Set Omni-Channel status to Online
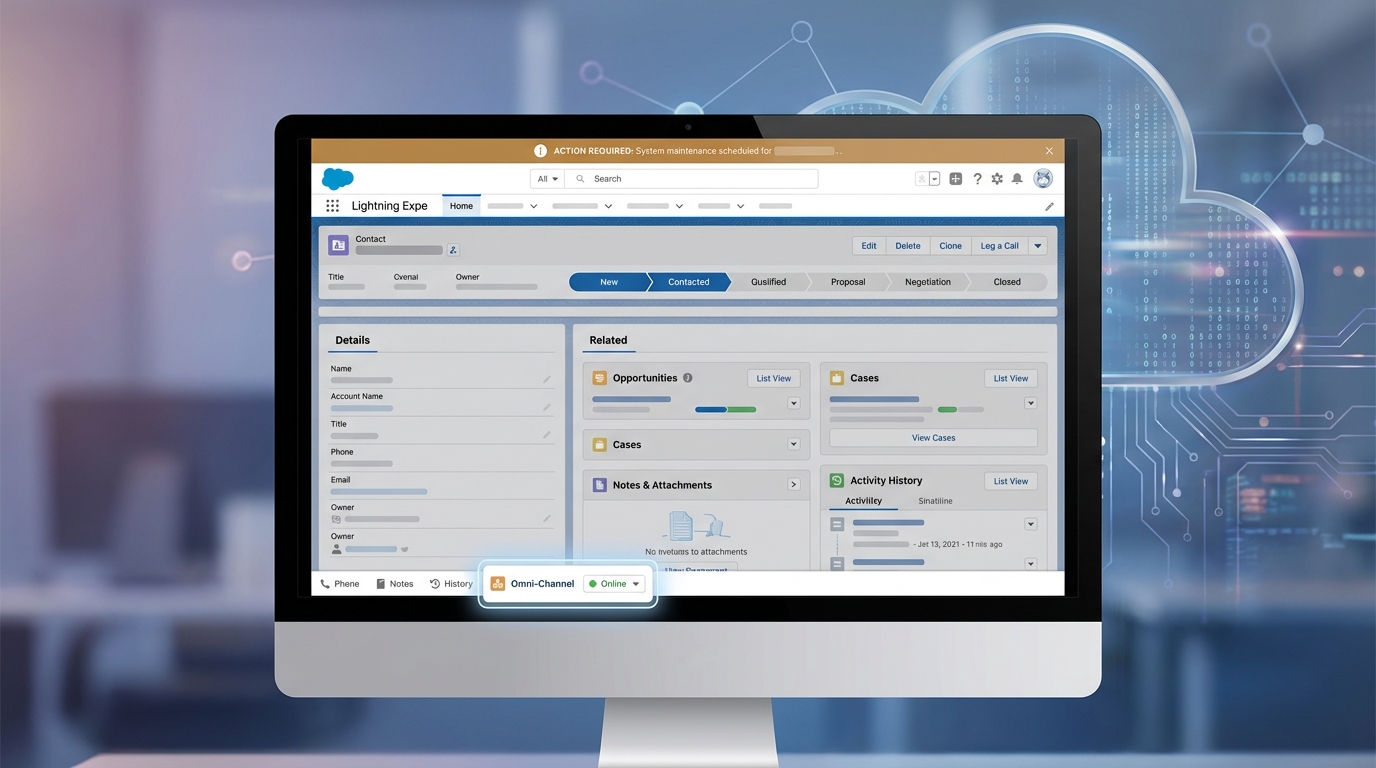The image size is (1376, 768). point(613,583)
